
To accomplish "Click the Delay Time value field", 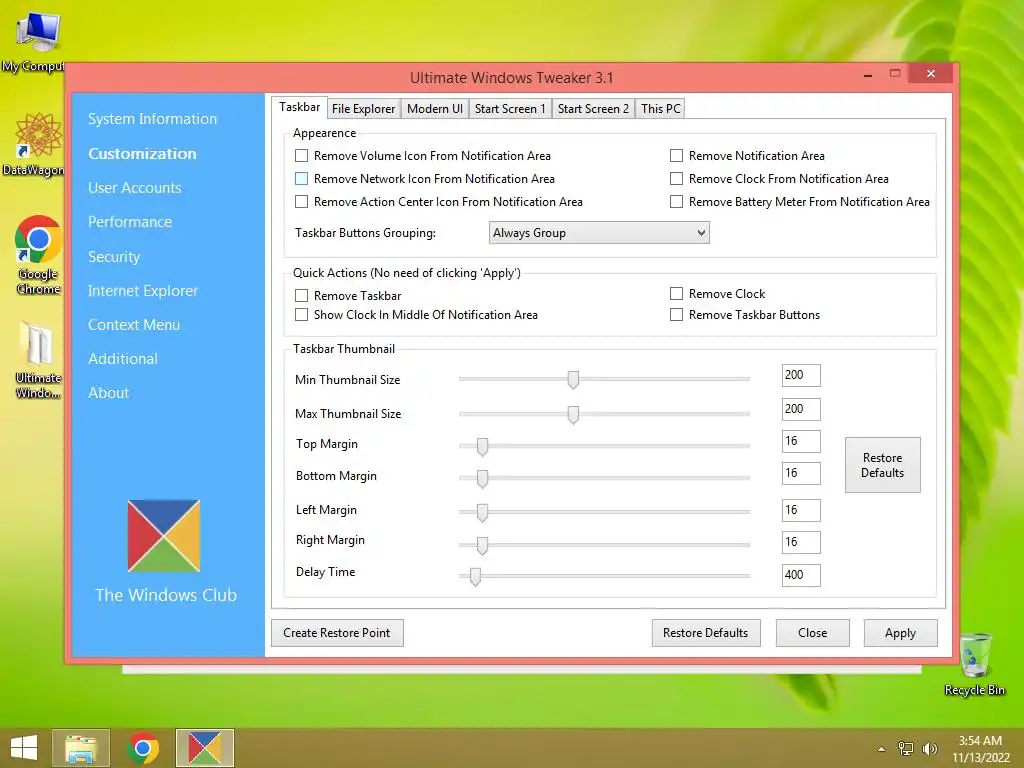I will pos(801,575).
